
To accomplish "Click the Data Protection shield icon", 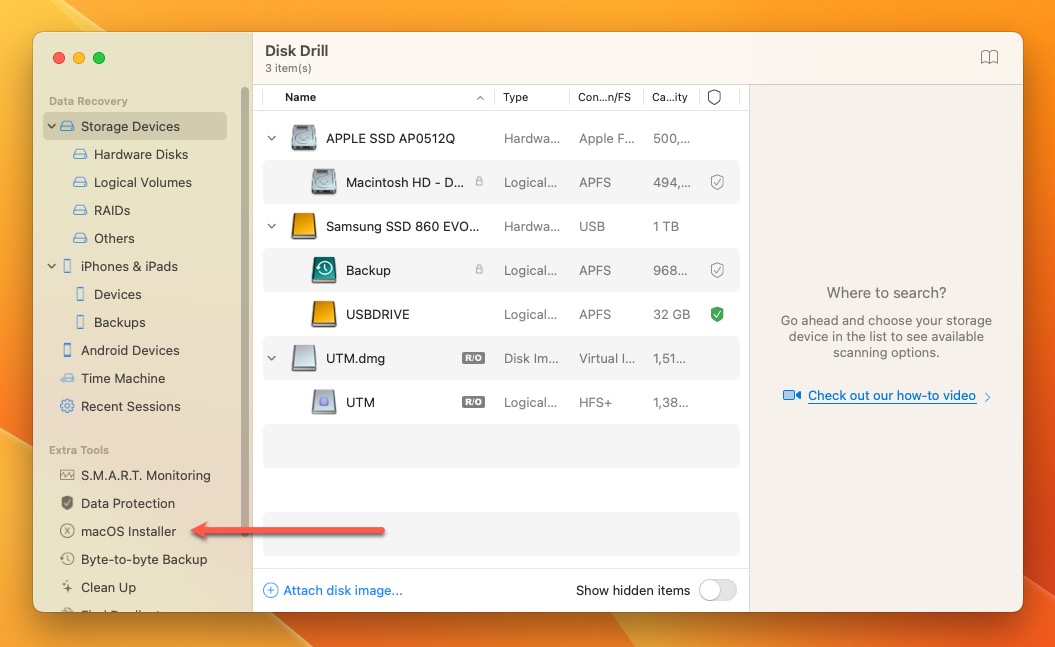I will coord(67,503).
